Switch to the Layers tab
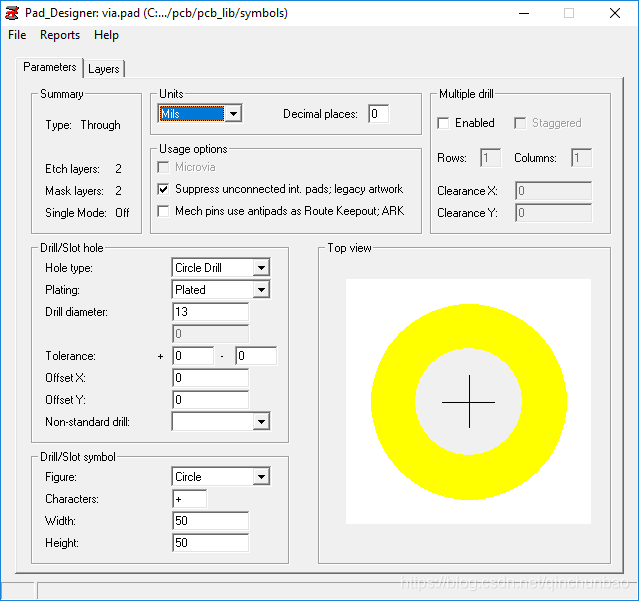 click(x=103, y=69)
